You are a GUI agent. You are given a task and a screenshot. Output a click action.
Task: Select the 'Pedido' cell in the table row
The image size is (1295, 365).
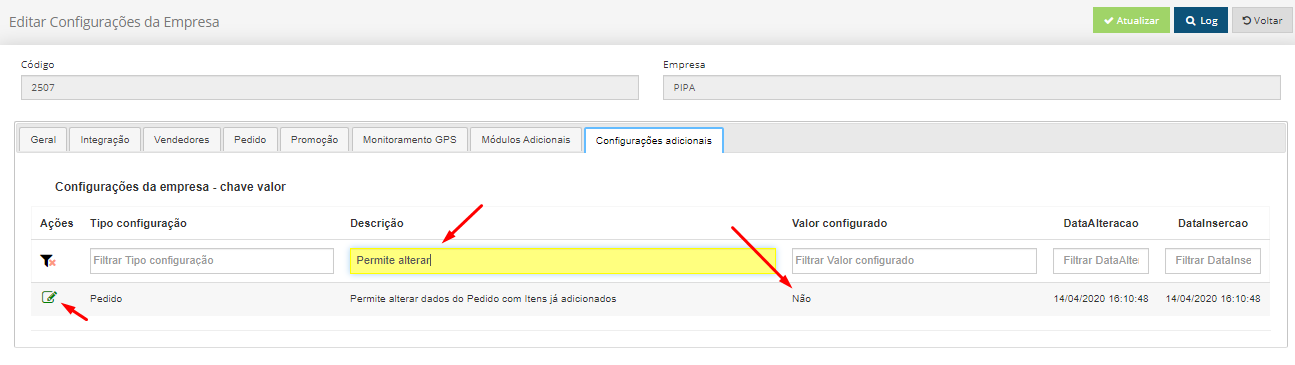(x=106, y=299)
